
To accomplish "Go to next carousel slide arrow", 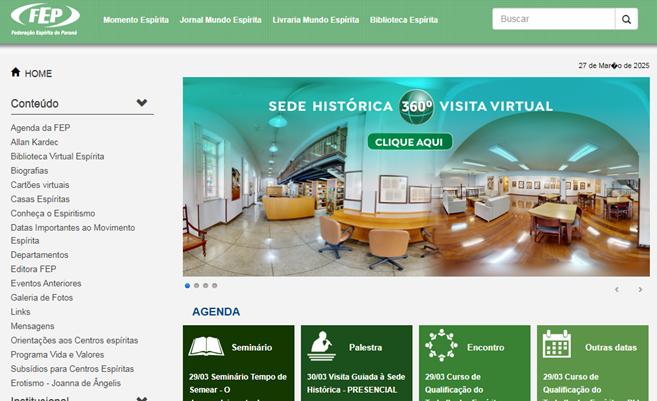I will click(x=640, y=290).
